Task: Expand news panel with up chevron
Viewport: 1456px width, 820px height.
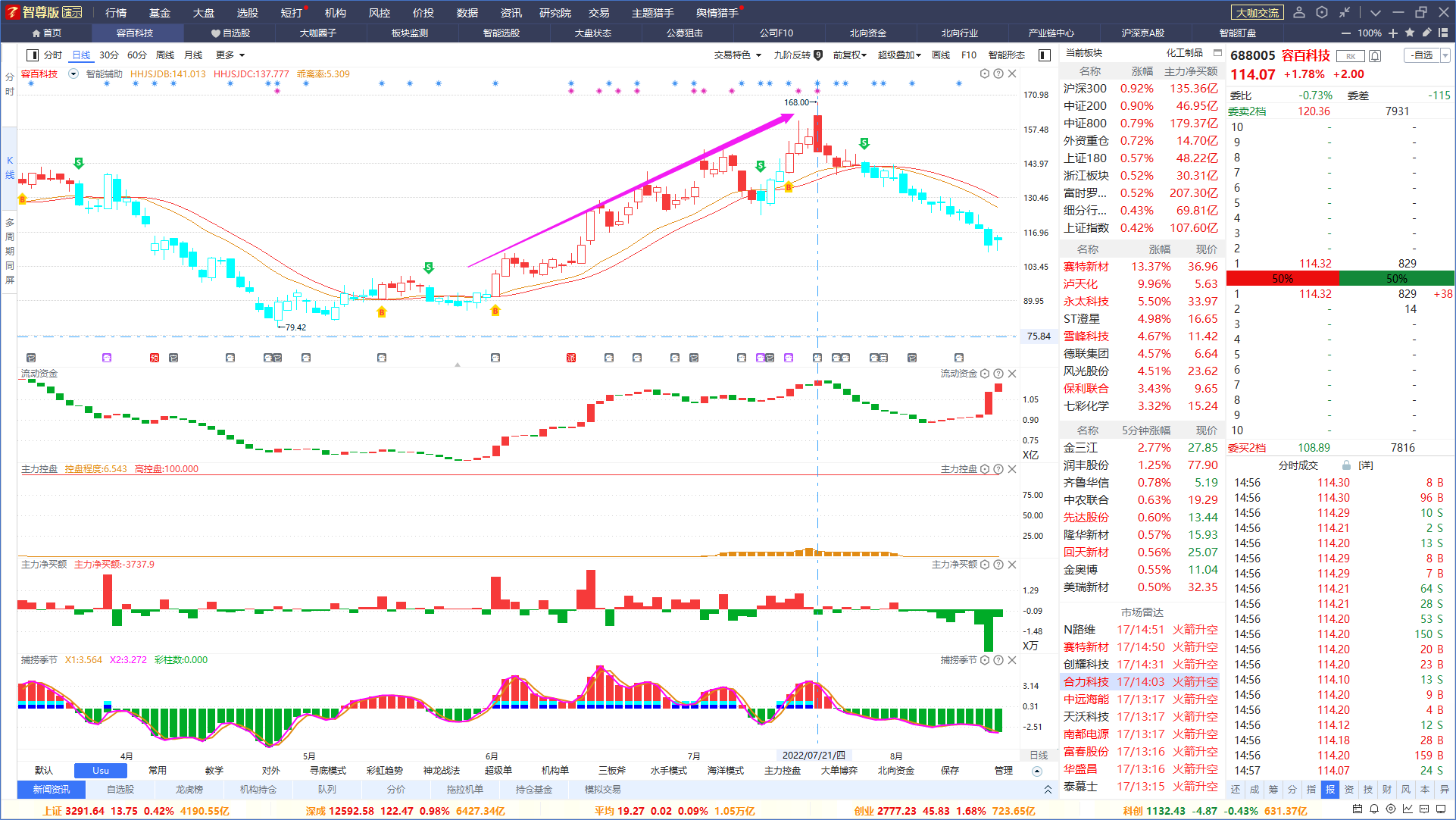Action: 1048,790
